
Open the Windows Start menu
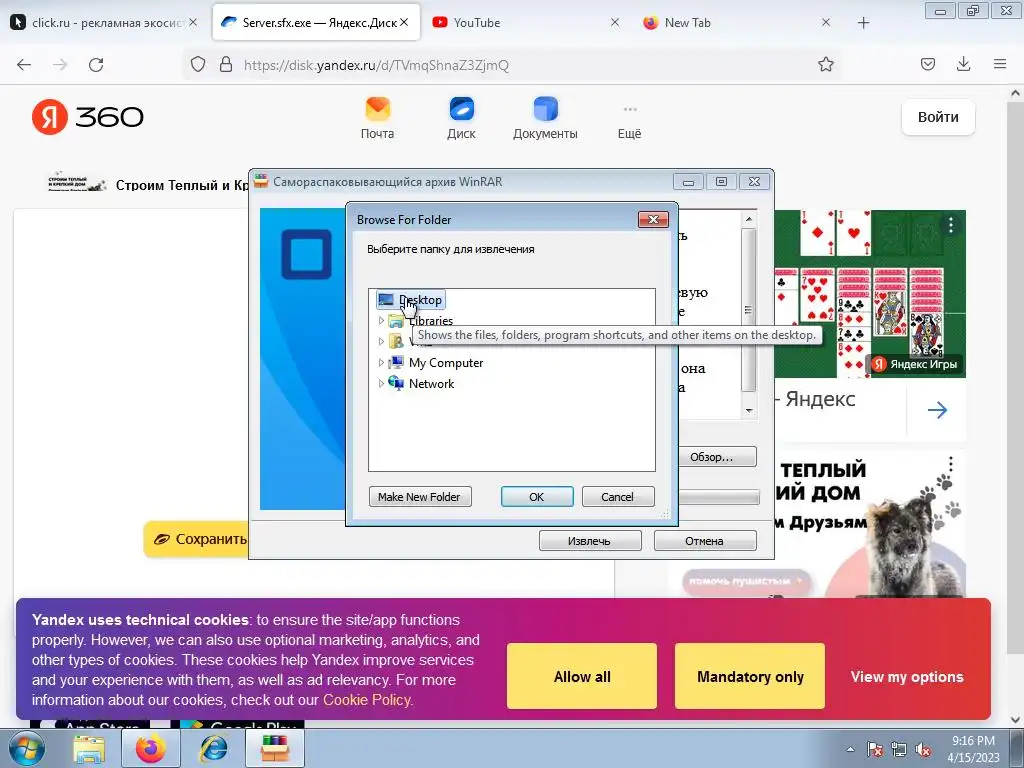[26, 749]
